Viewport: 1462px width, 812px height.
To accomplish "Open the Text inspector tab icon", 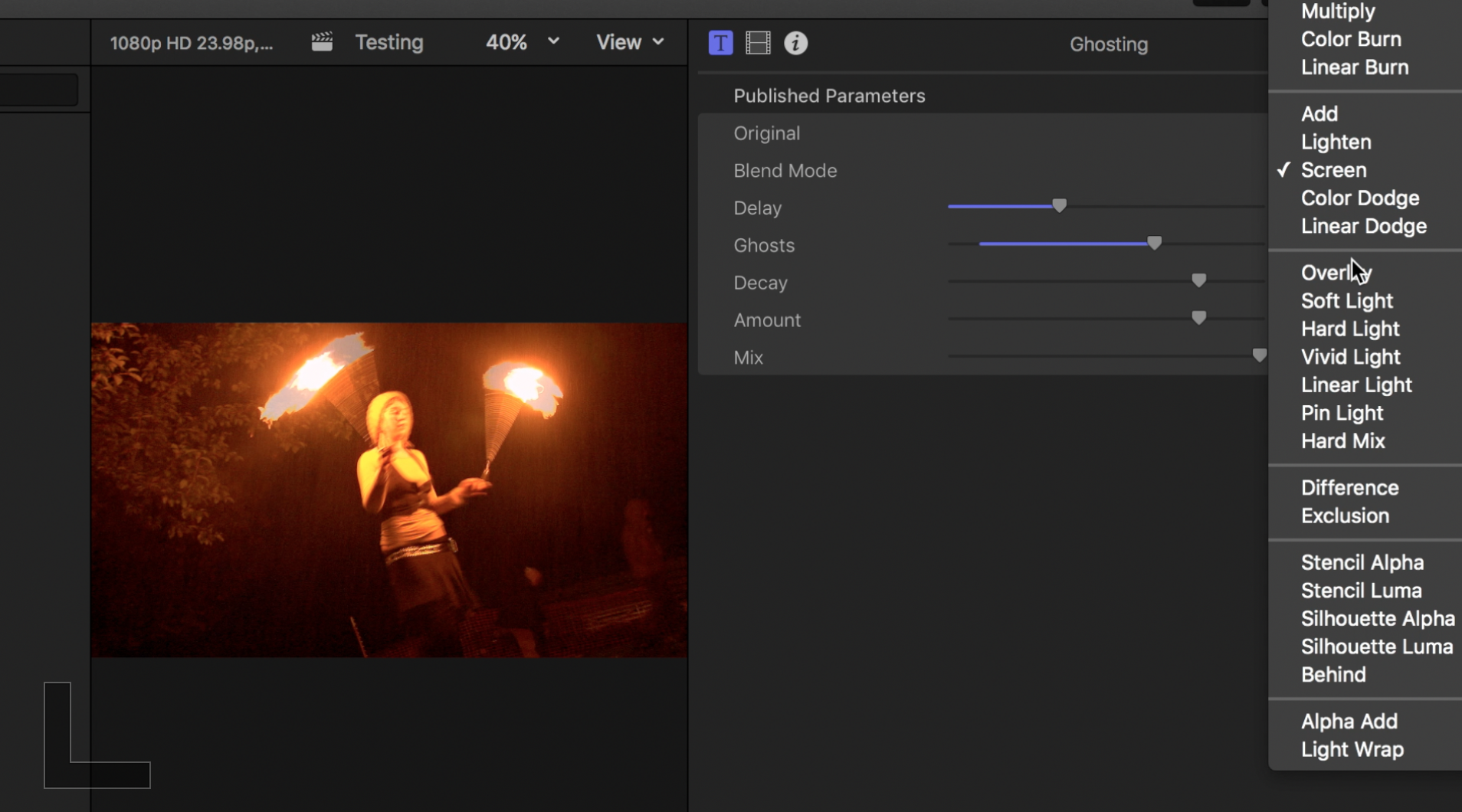I will 720,43.
